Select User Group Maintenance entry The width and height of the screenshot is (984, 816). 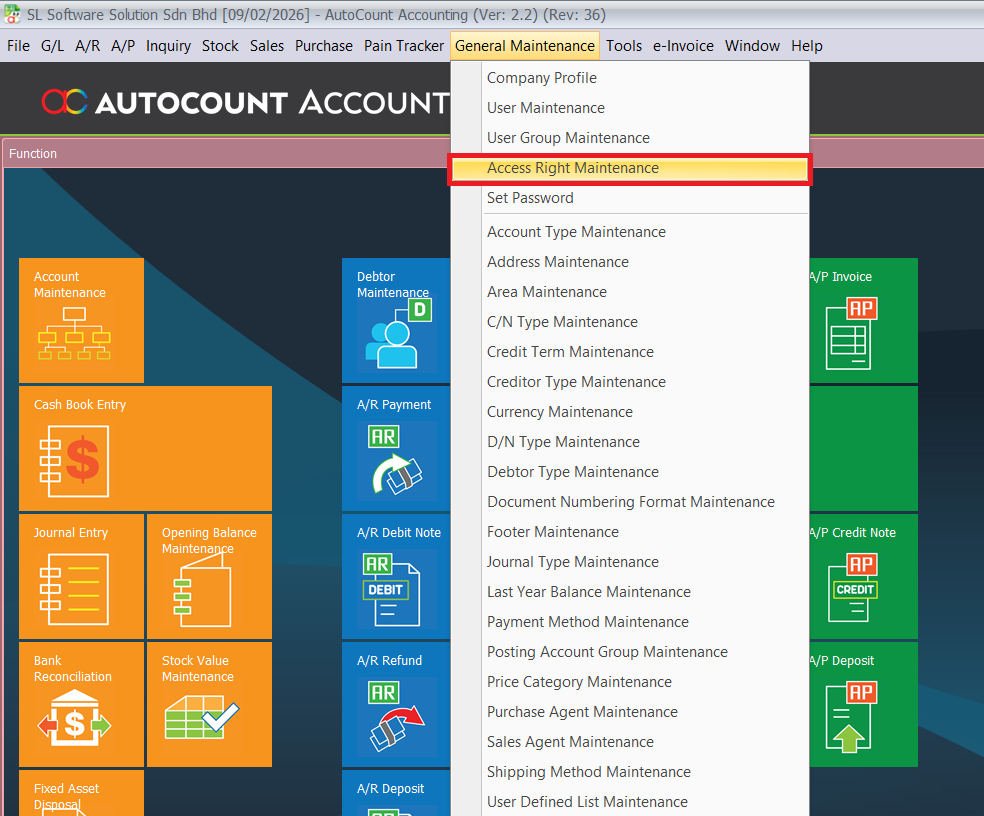pyautogui.click(x=568, y=138)
